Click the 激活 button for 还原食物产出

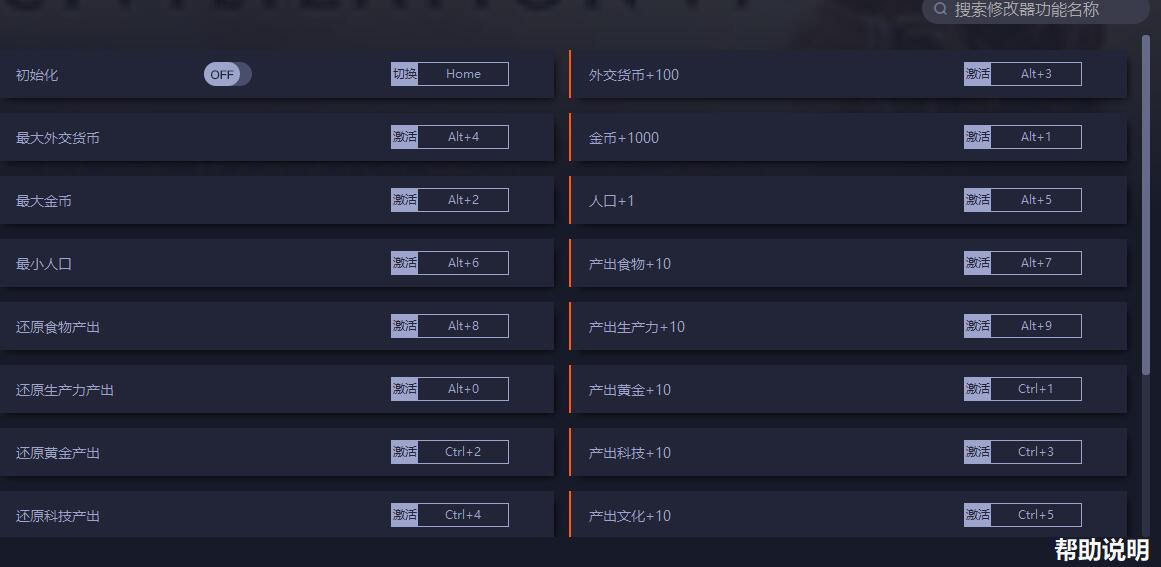404,326
